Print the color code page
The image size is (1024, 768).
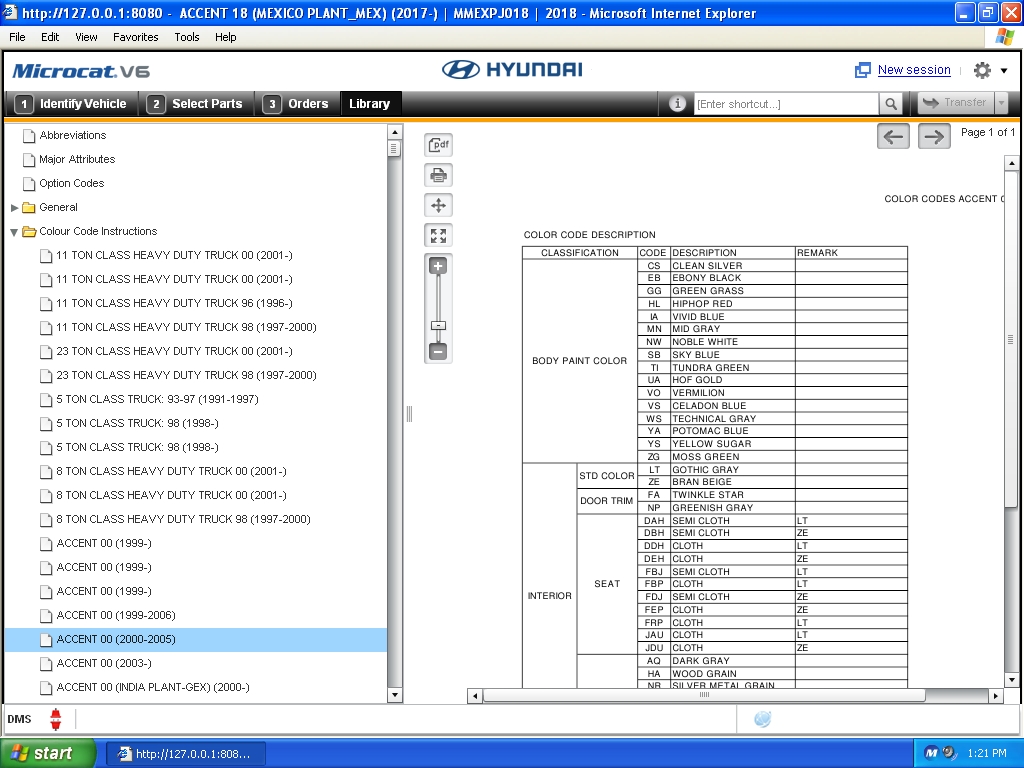[438, 175]
